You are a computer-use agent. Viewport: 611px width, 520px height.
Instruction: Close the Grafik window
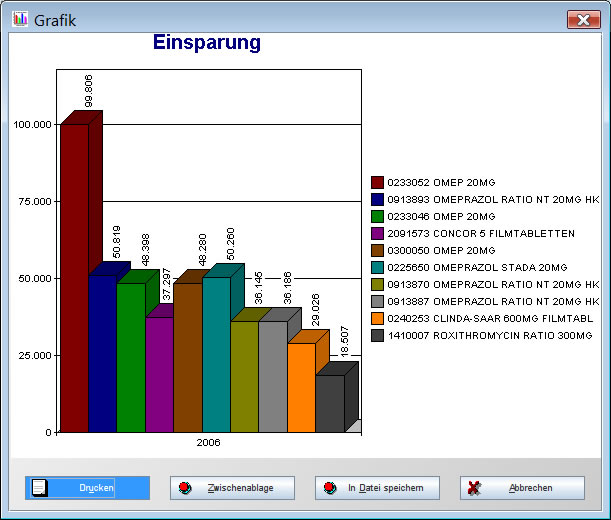click(x=582, y=20)
